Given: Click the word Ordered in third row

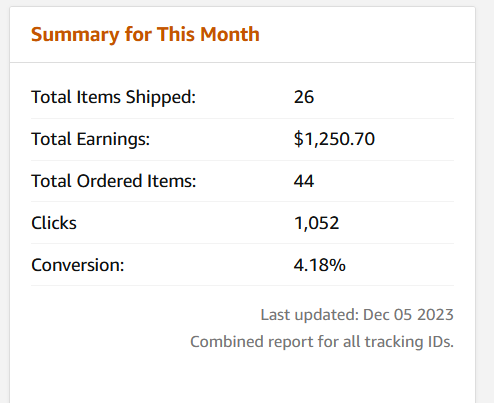Looking at the screenshot, I should click(x=110, y=181).
